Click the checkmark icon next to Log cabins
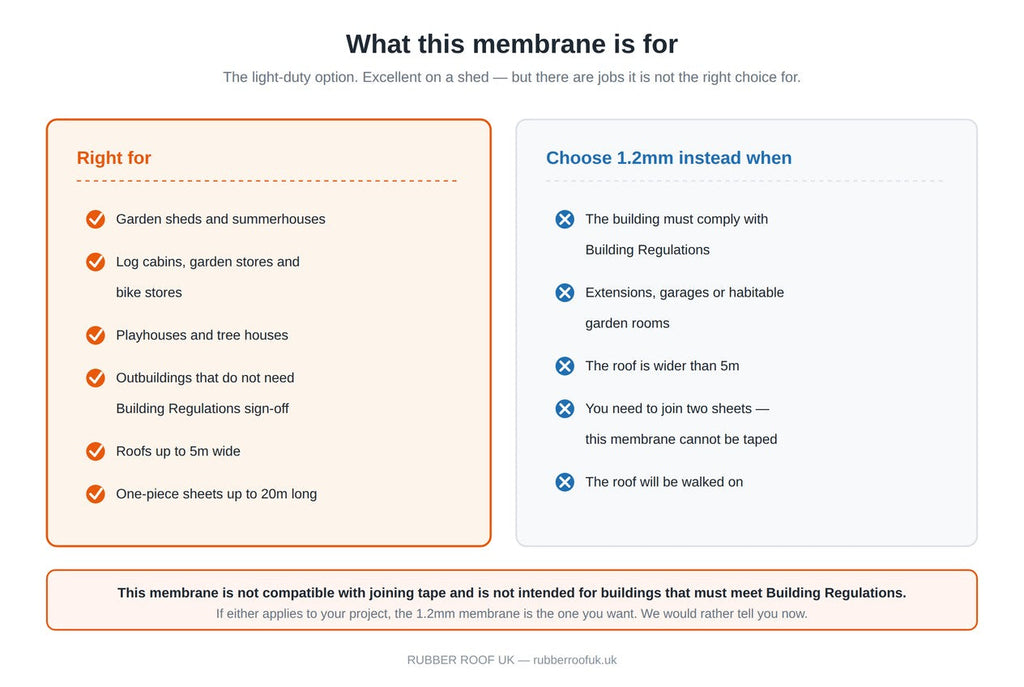 [95, 262]
